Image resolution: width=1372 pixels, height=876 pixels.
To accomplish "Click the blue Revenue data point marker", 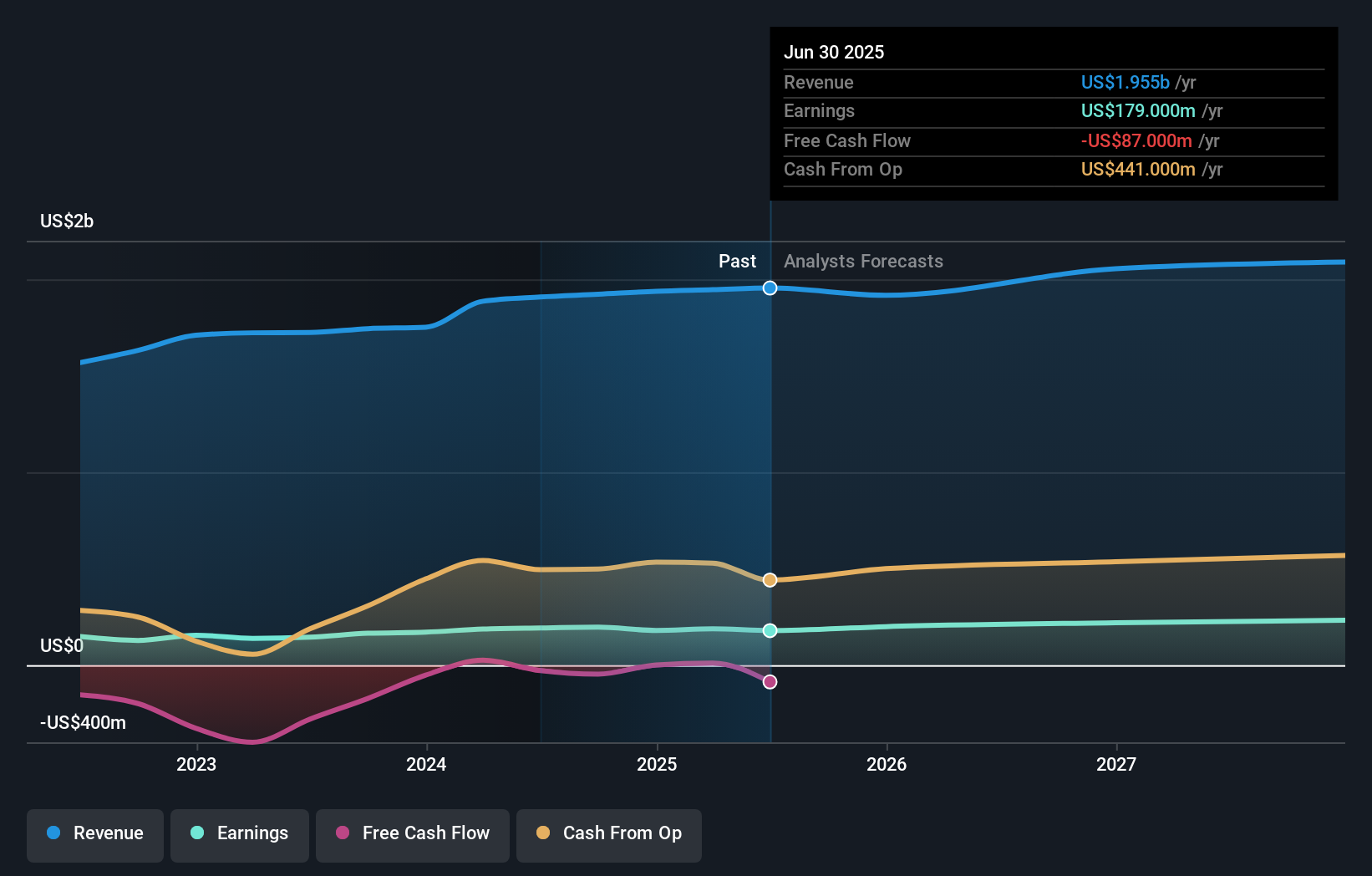I will click(770, 288).
